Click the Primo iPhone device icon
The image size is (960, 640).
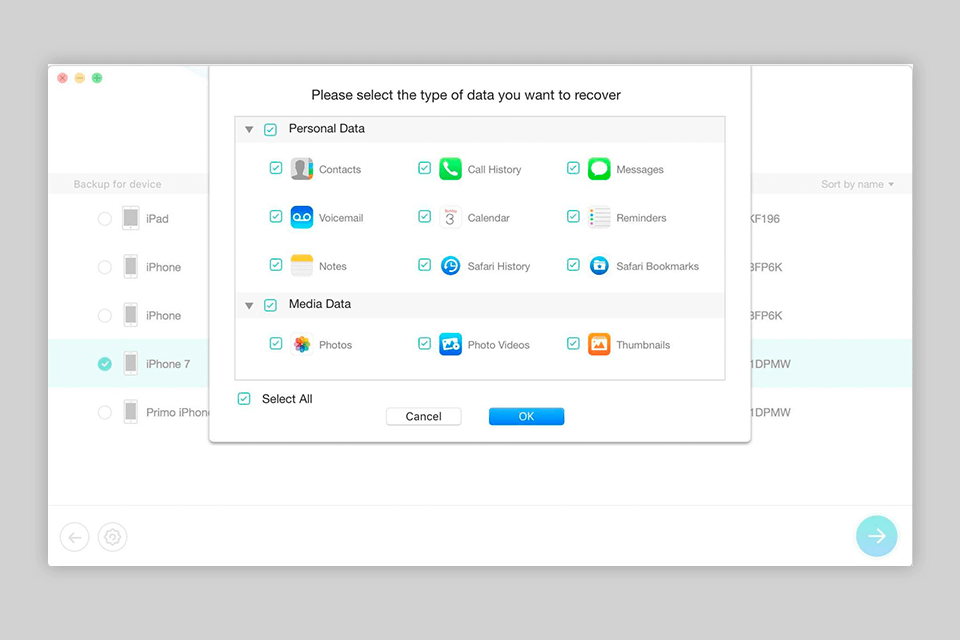pos(130,412)
